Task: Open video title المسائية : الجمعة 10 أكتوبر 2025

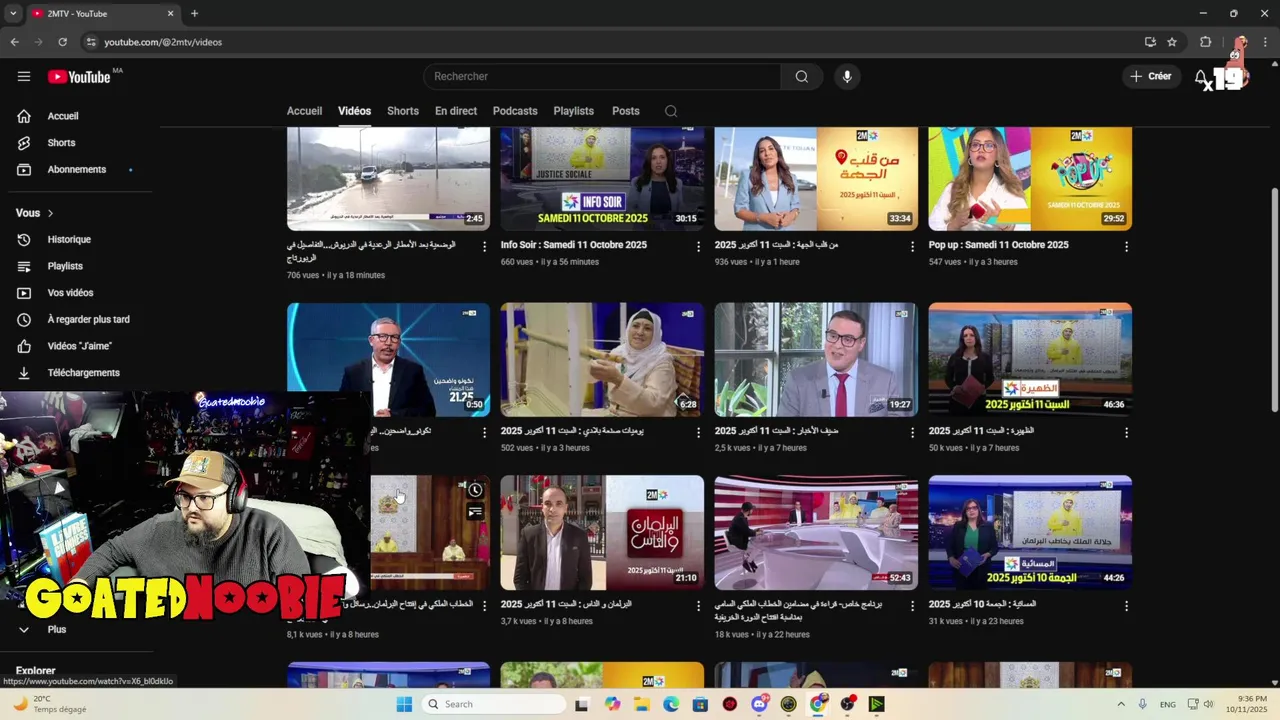Action: point(982,605)
